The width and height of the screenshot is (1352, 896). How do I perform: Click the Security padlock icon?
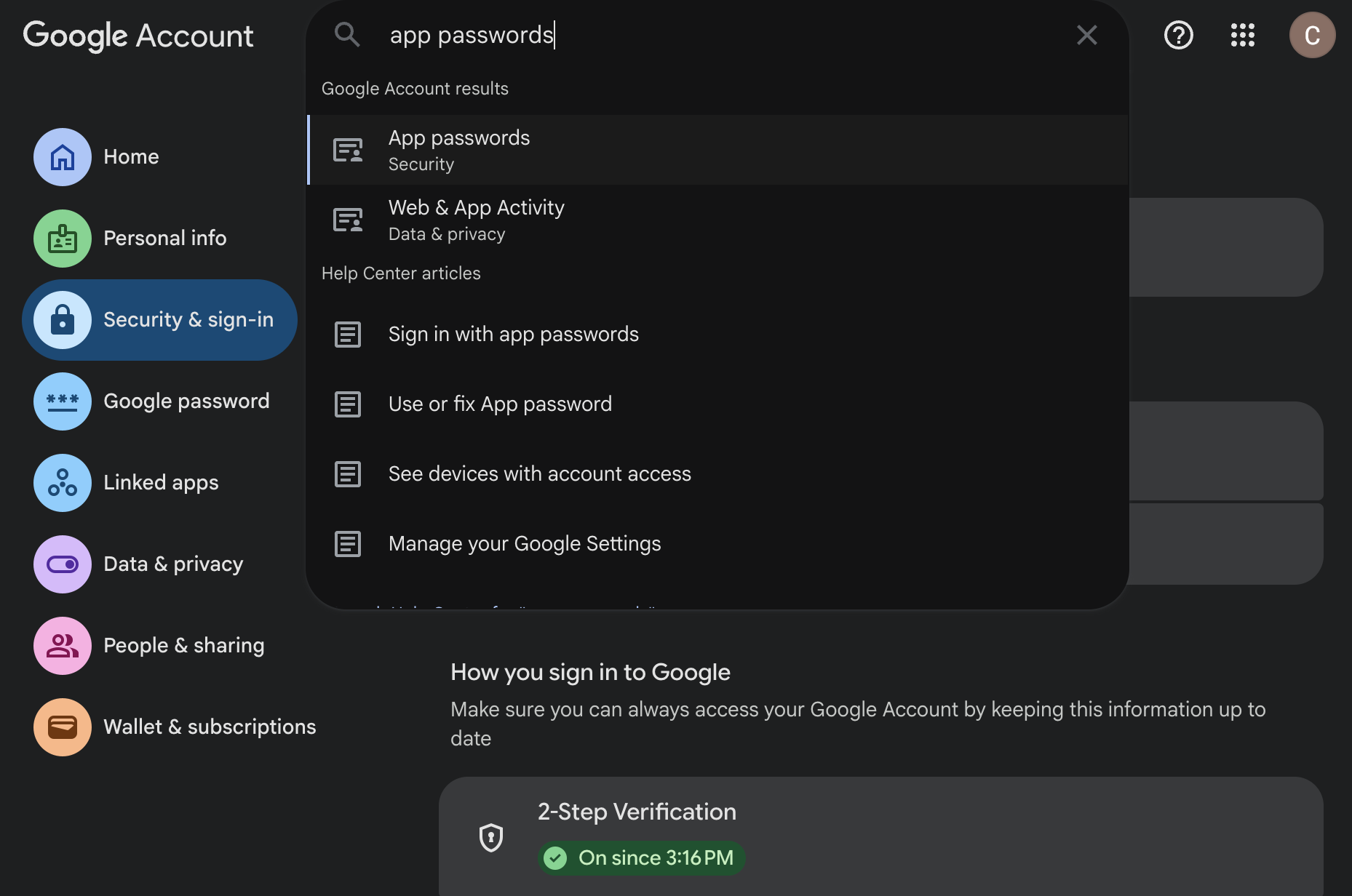pos(63,320)
